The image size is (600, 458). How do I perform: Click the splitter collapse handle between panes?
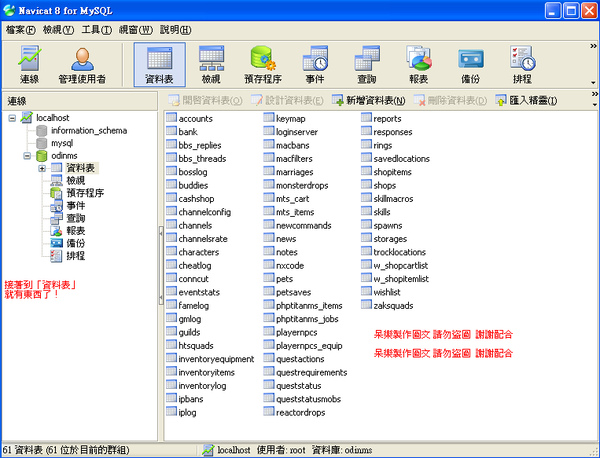pos(161,266)
